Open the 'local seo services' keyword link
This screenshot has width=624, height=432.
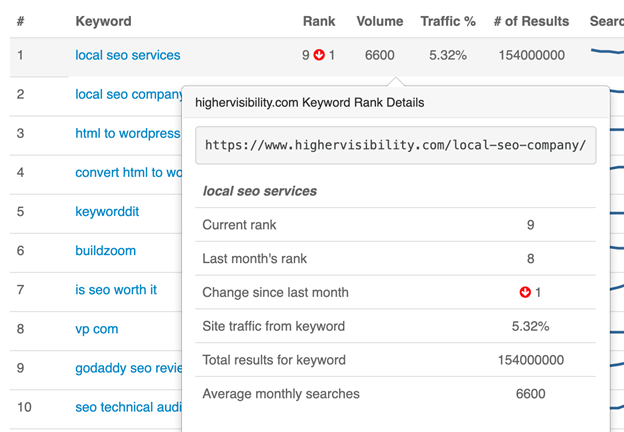coord(128,55)
